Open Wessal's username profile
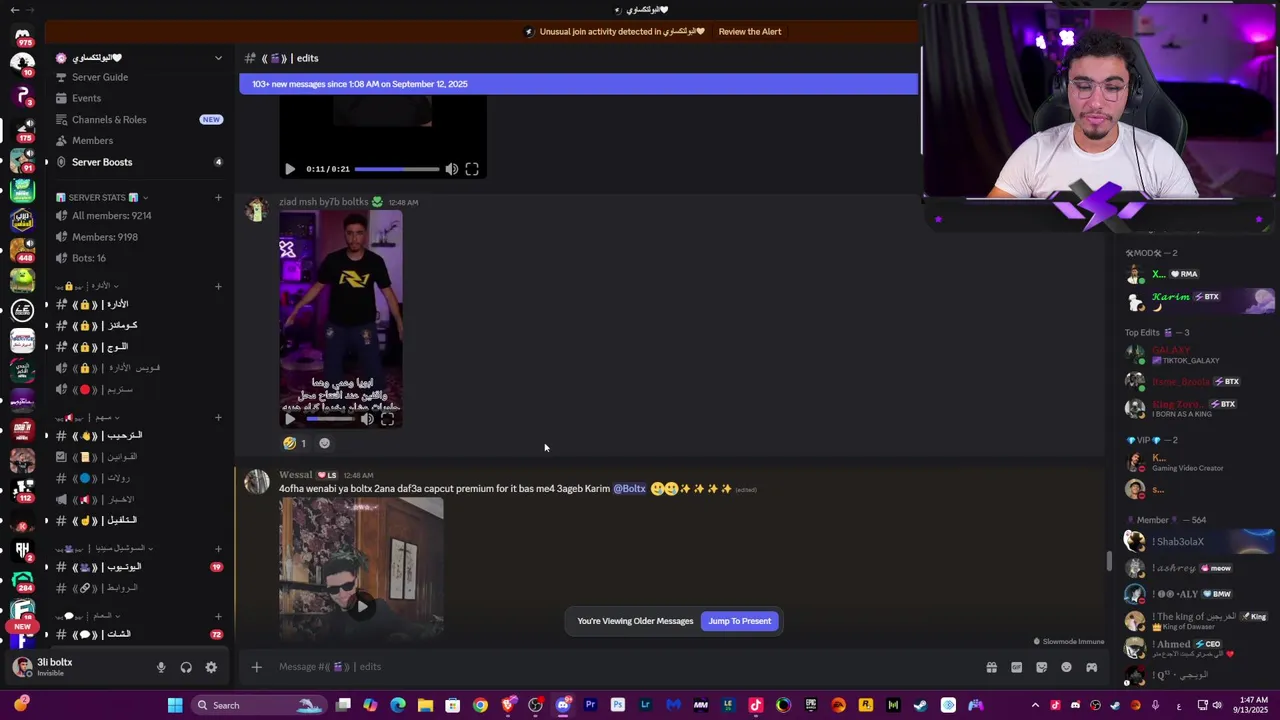 pos(296,475)
